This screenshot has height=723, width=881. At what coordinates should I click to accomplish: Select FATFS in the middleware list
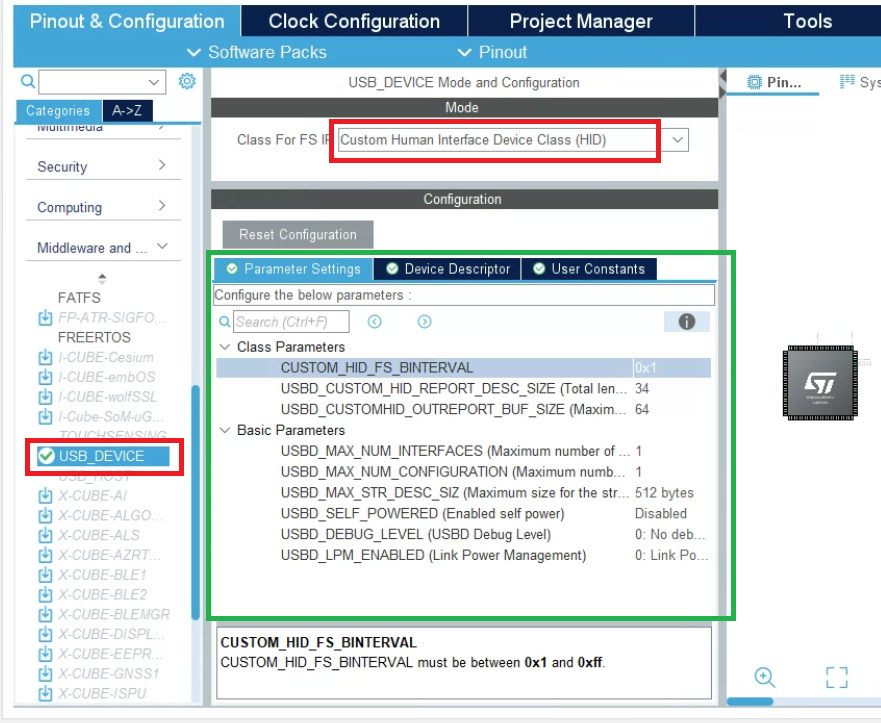[x=79, y=298]
